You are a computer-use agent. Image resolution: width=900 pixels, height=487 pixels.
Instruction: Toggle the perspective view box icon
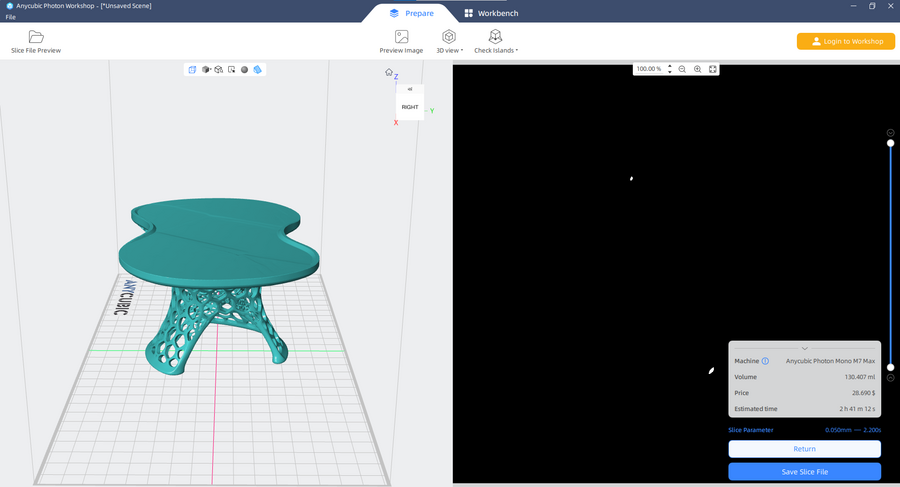192,70
